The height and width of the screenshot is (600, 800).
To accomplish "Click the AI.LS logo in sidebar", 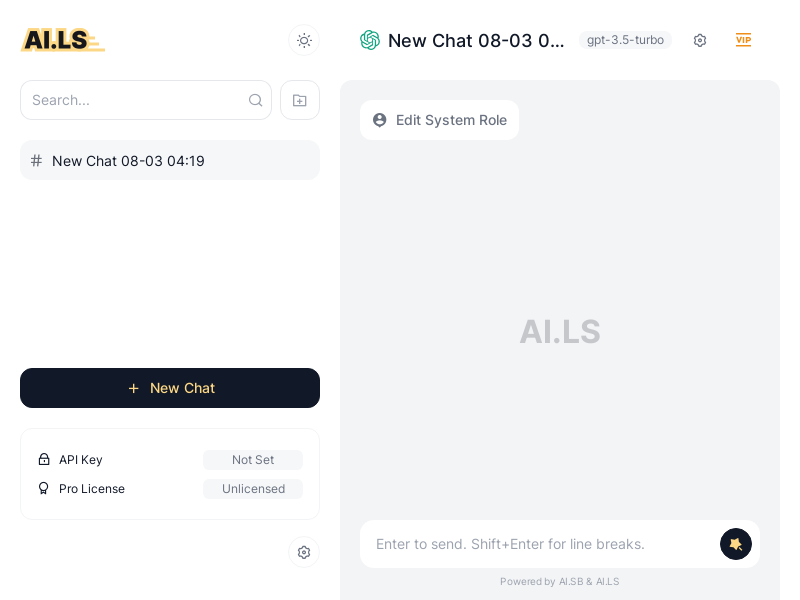I will click(63, 40).
